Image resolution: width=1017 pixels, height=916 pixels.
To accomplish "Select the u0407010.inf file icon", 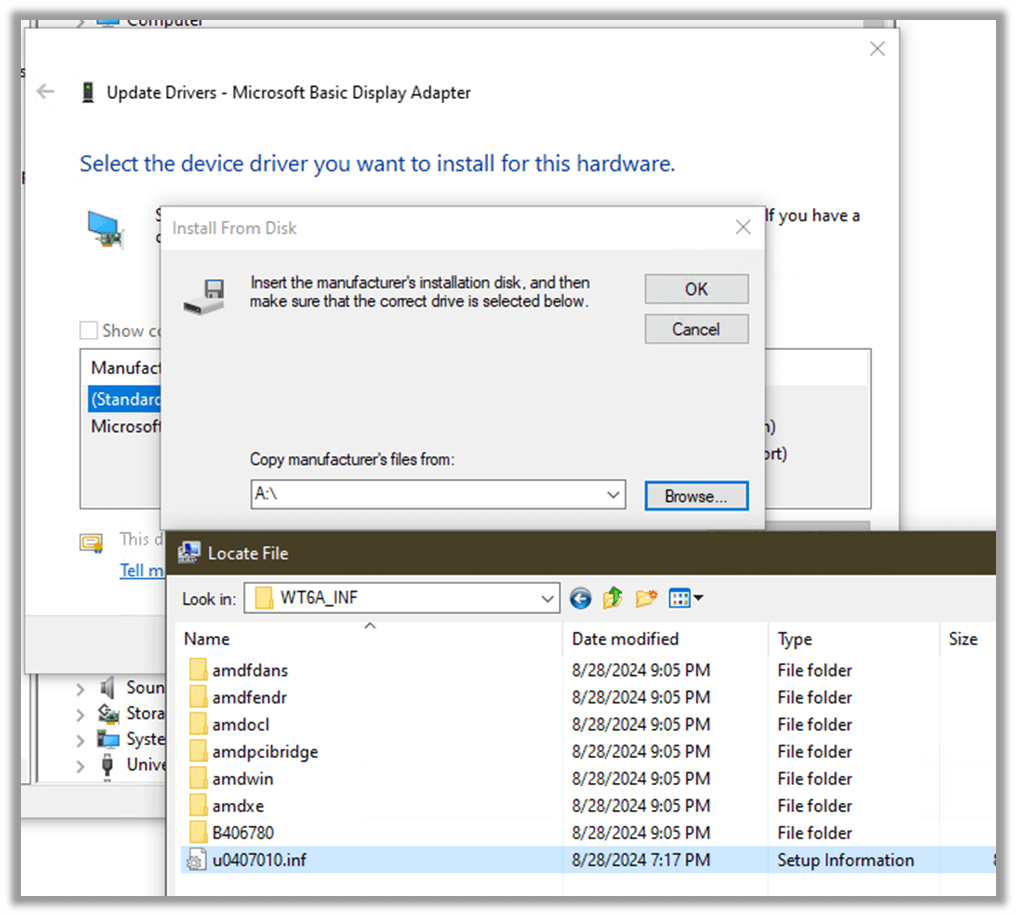I will point(197,860).
